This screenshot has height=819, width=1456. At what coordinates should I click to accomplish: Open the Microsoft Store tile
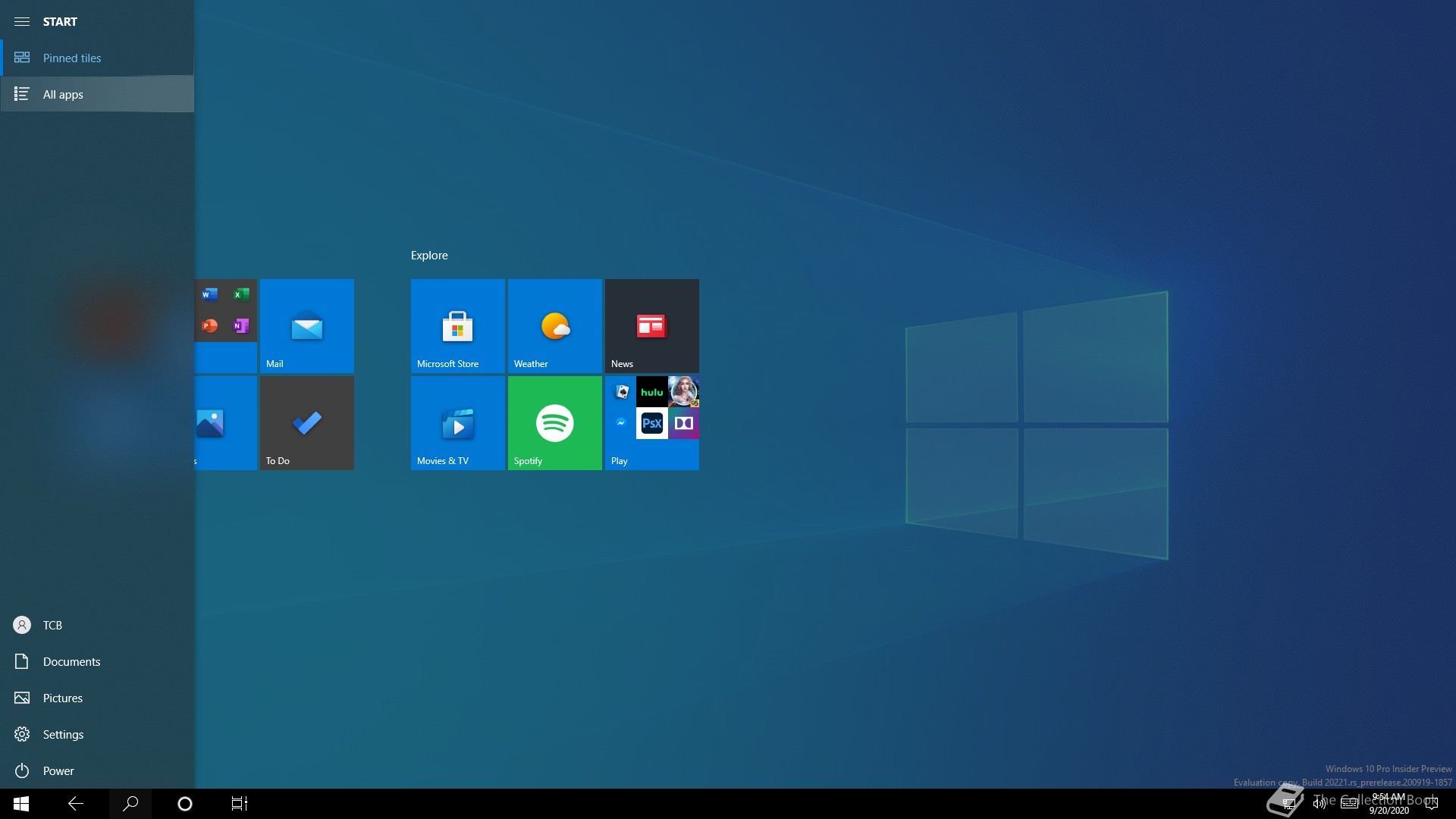(x=457, y=325)
